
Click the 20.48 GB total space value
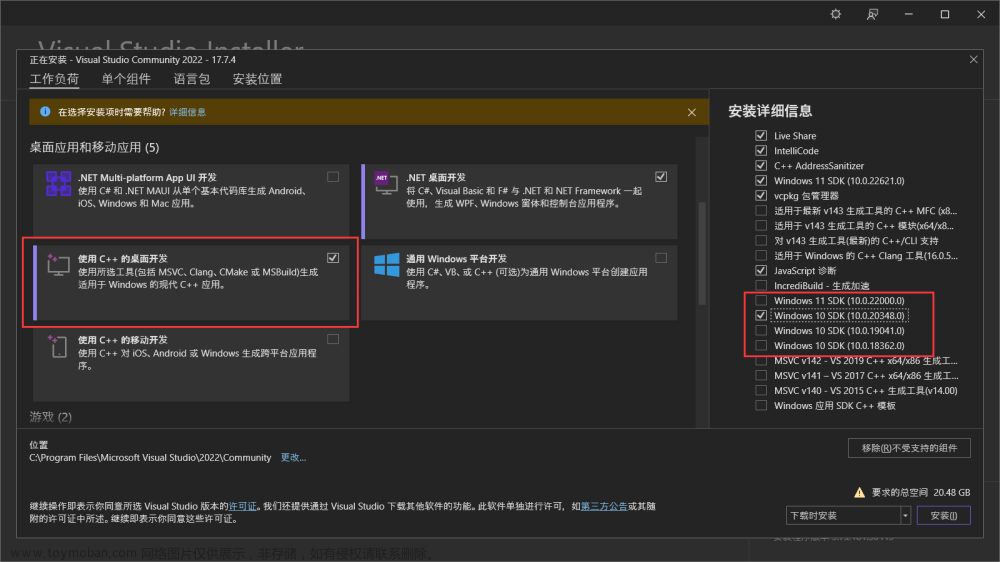pyautogui.click(x=952, y=492)
